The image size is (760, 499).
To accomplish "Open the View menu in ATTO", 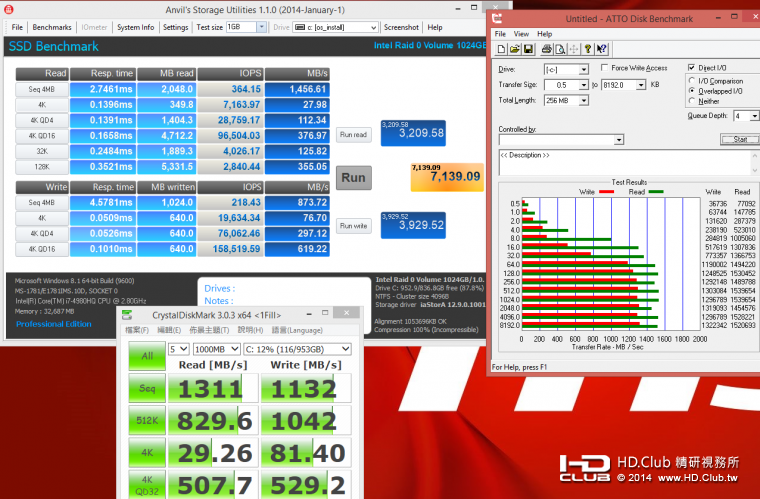I will [523, 34].
